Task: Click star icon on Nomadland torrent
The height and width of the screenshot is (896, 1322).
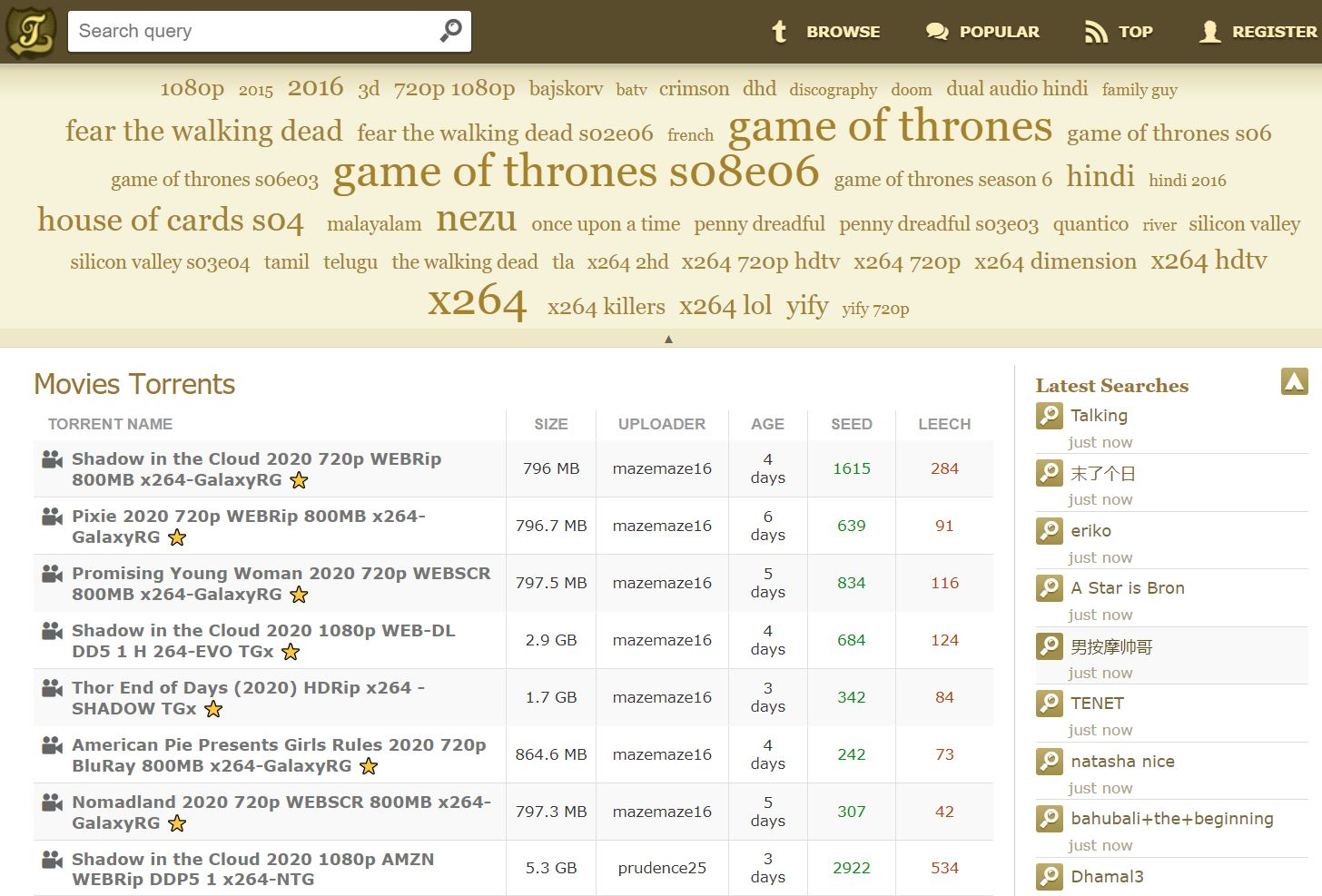Action: click(x=178, y=823)
